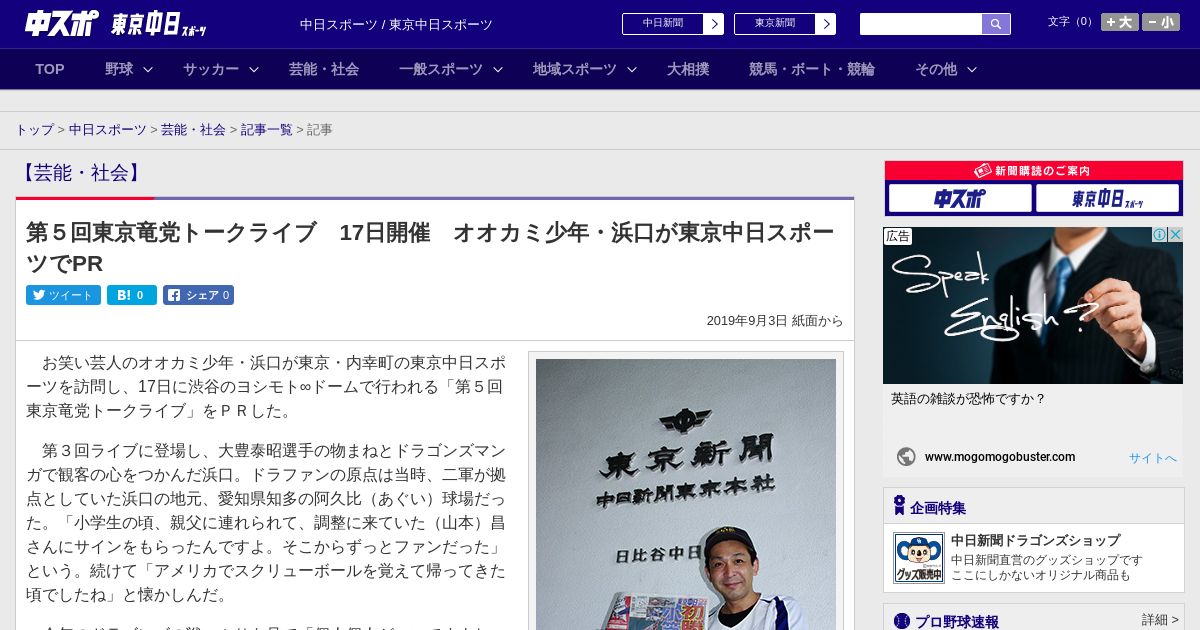Click the ad info icon
This screenshot has height=630, width=1200.
pyautogui.click(x=1160, y=235)
